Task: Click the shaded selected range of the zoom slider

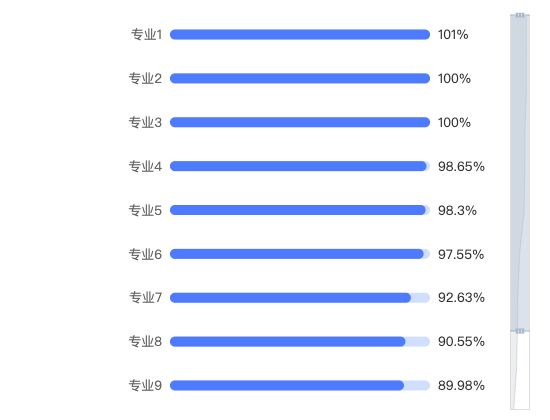Action: click(x=520, y=173)
